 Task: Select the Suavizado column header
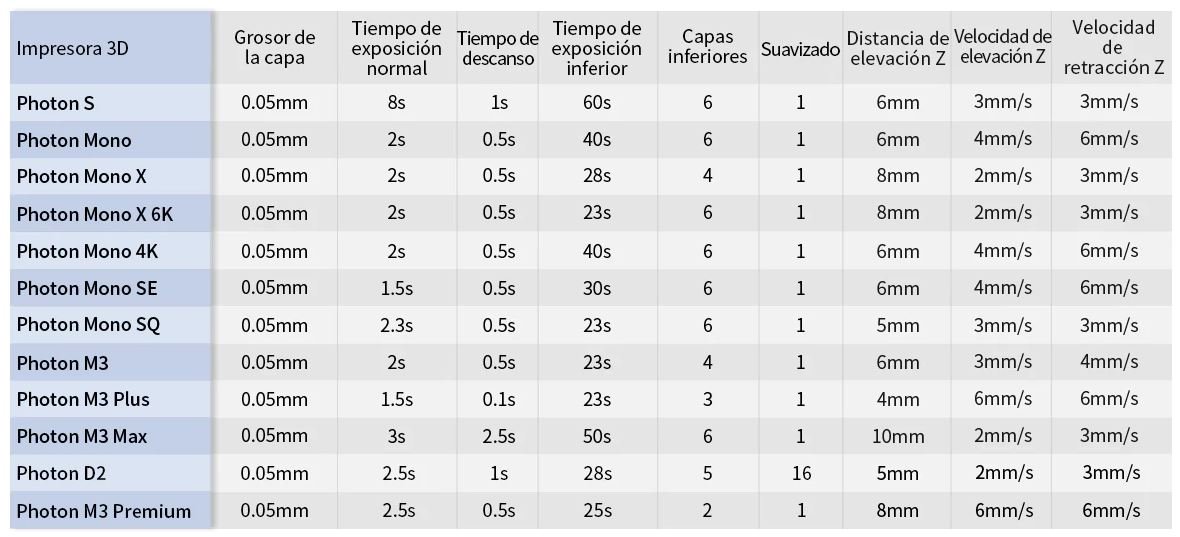pos(800,50)
